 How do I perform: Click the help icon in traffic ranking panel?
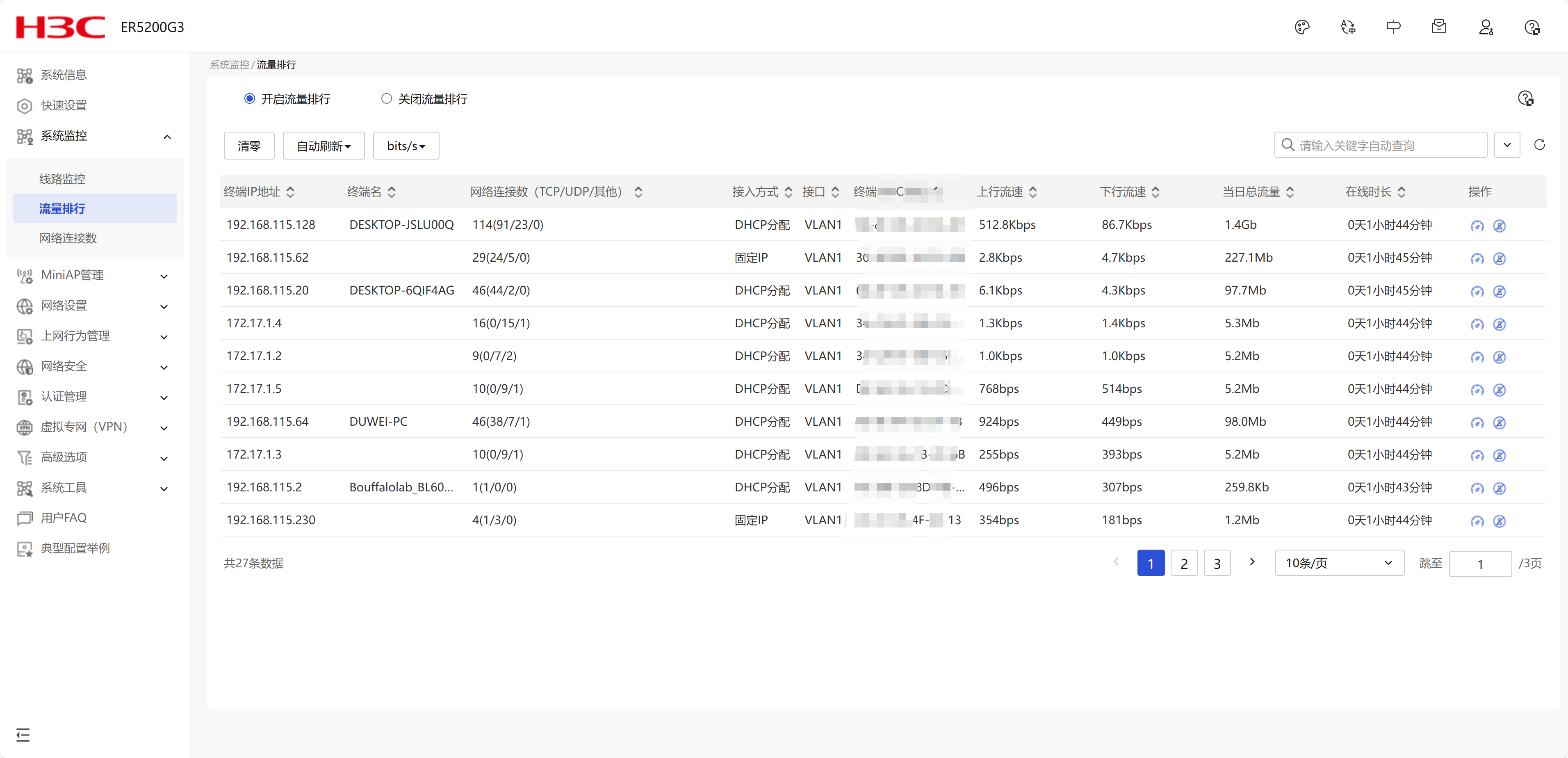tap(1525, 98)
